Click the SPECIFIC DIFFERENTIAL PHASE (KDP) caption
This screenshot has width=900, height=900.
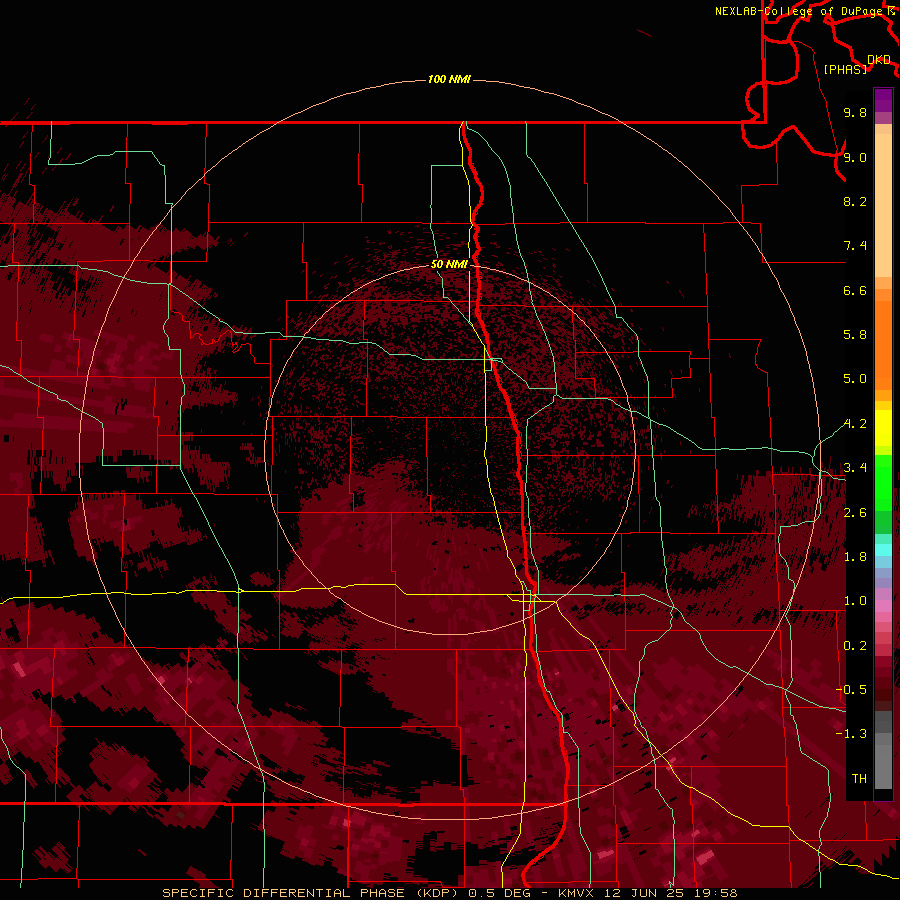point(310,893)
